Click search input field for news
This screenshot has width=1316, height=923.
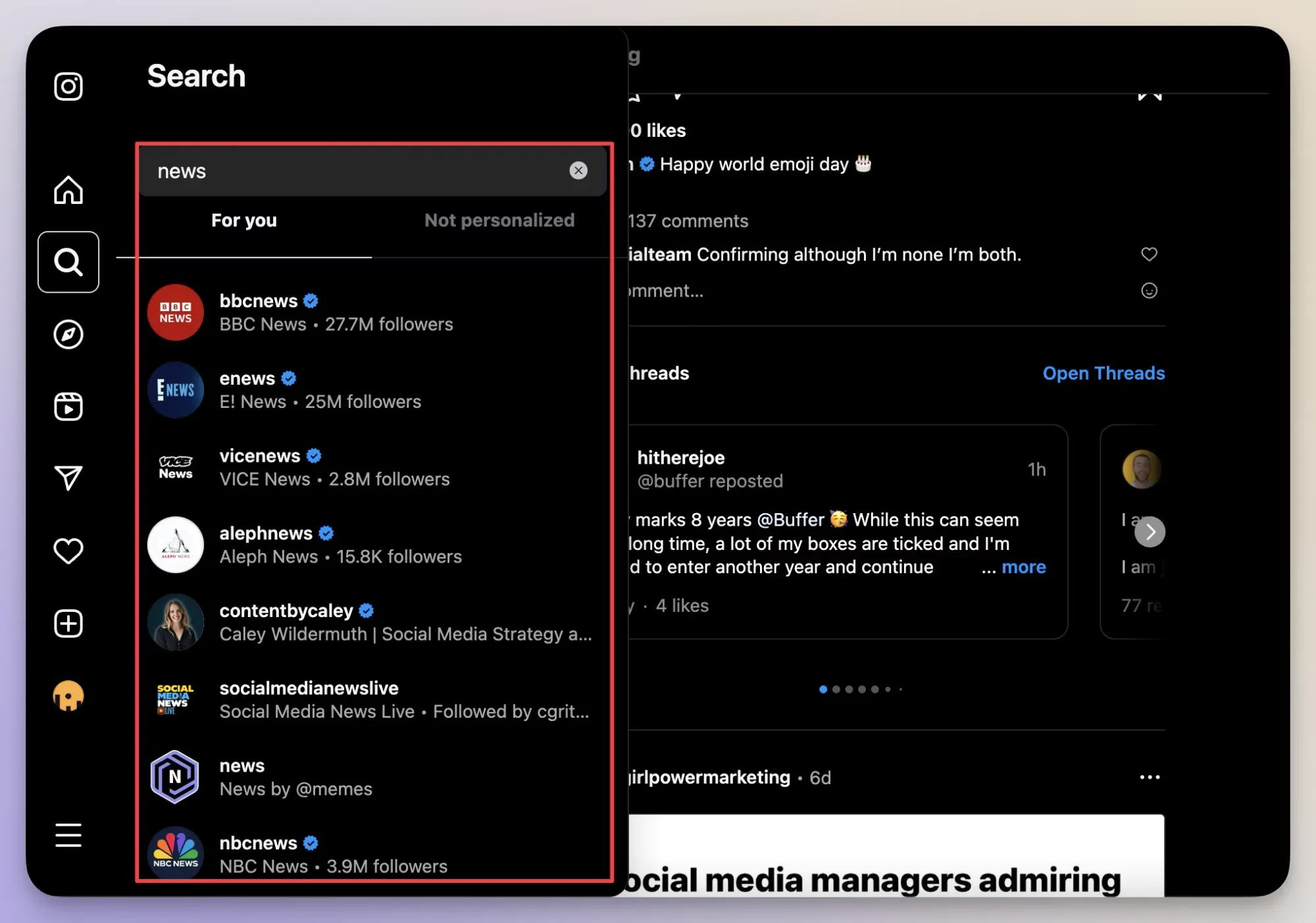pyautogui.click(x=371, y=171)
